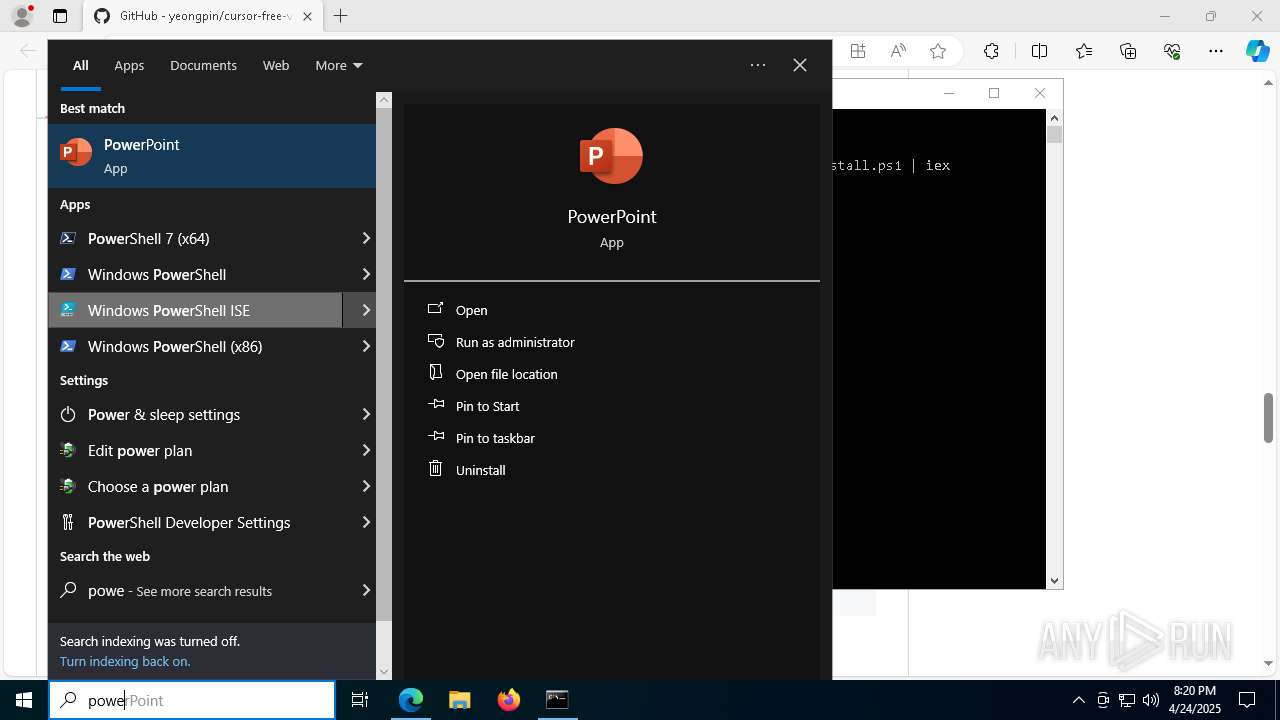This screenshot has height=720, width=1280.
Task: Open PowerPoint best match result
Action: pyautogui.click(x=212, y=156)
